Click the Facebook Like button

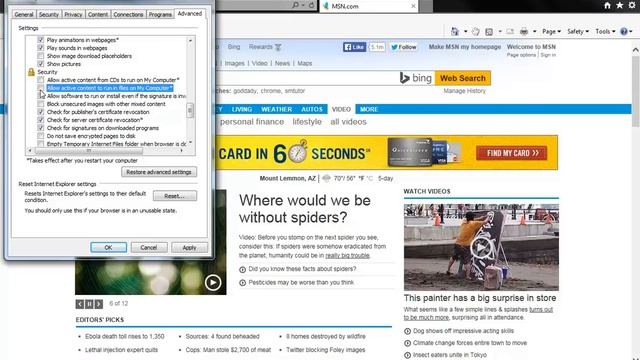[354, 47]
